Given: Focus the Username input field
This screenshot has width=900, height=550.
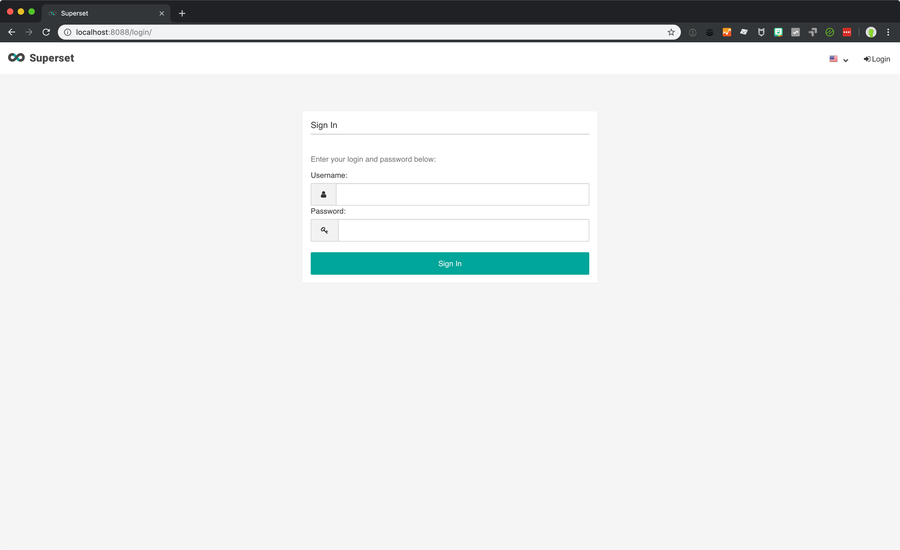Looking at the screenshot, I should tap(462, 195).
